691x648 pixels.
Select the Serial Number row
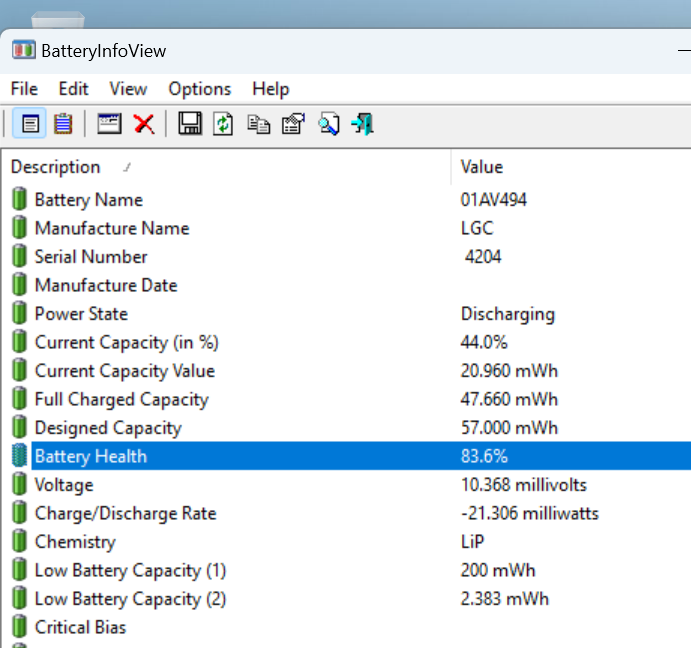[x=346, y=257]
